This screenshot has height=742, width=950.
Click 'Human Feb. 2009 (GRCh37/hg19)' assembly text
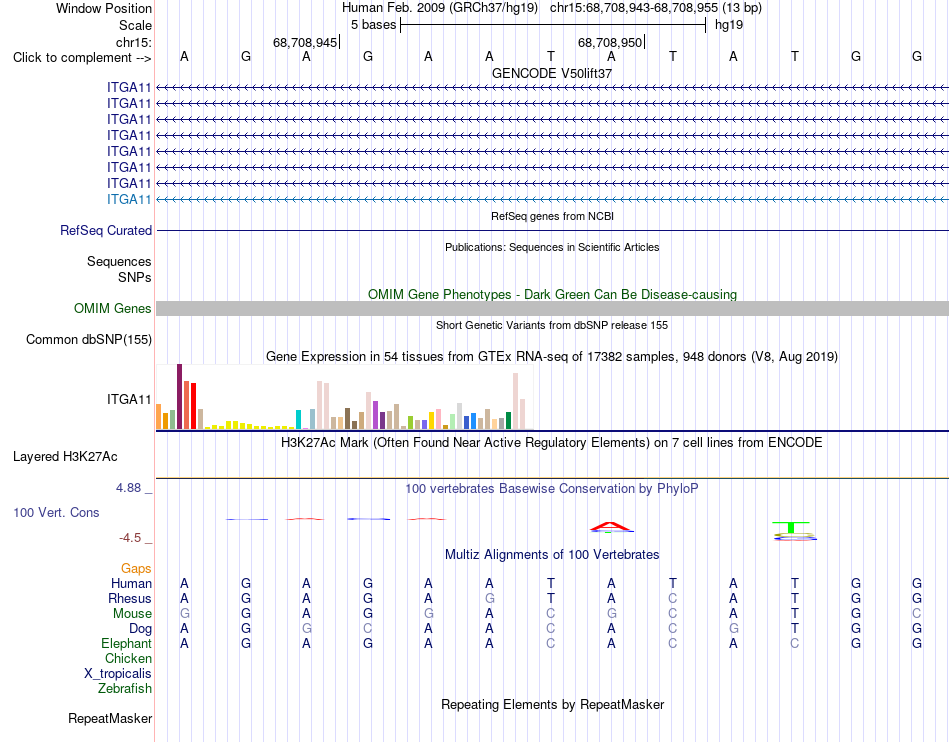(440, 8)
